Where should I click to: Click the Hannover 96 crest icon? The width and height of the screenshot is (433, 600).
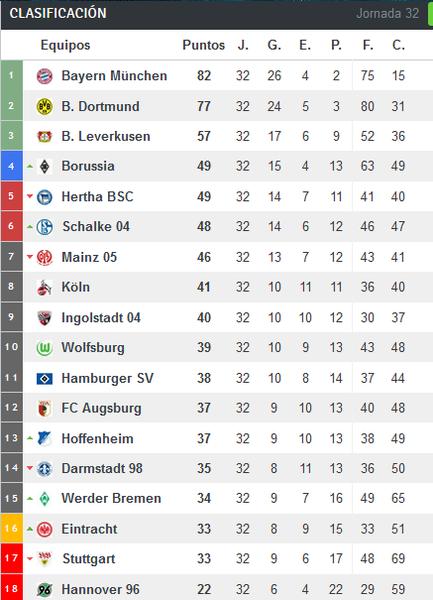point(44,590)
